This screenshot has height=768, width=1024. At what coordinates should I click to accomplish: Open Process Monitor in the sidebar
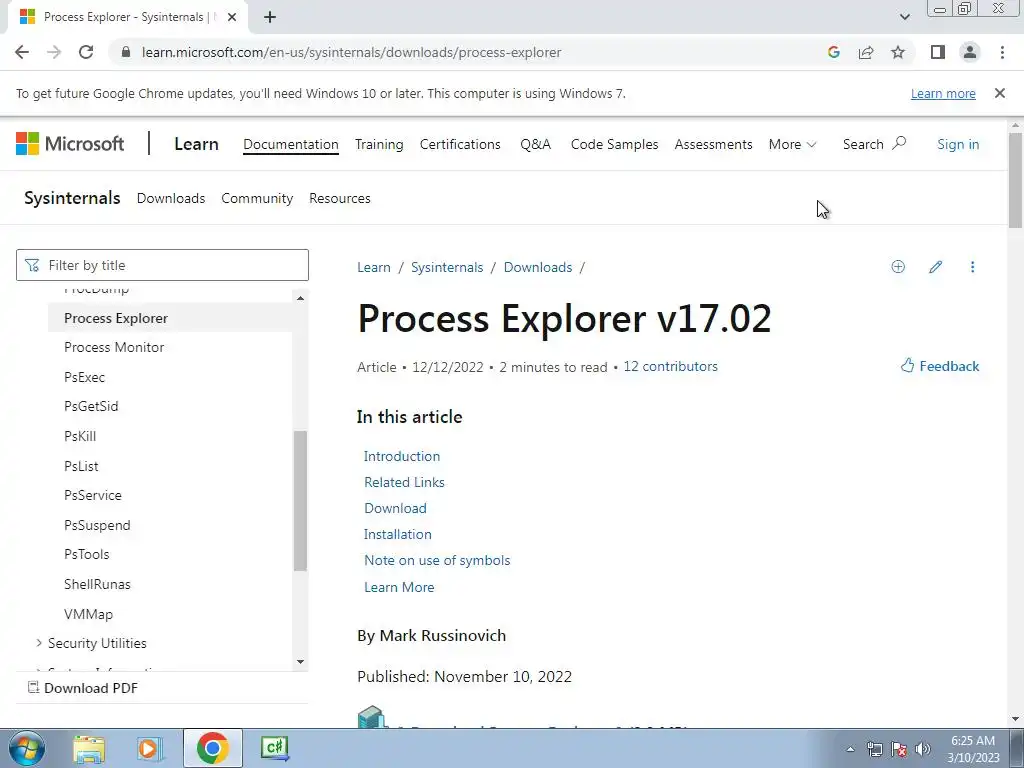pyautogui.click(x=114, y=347)
